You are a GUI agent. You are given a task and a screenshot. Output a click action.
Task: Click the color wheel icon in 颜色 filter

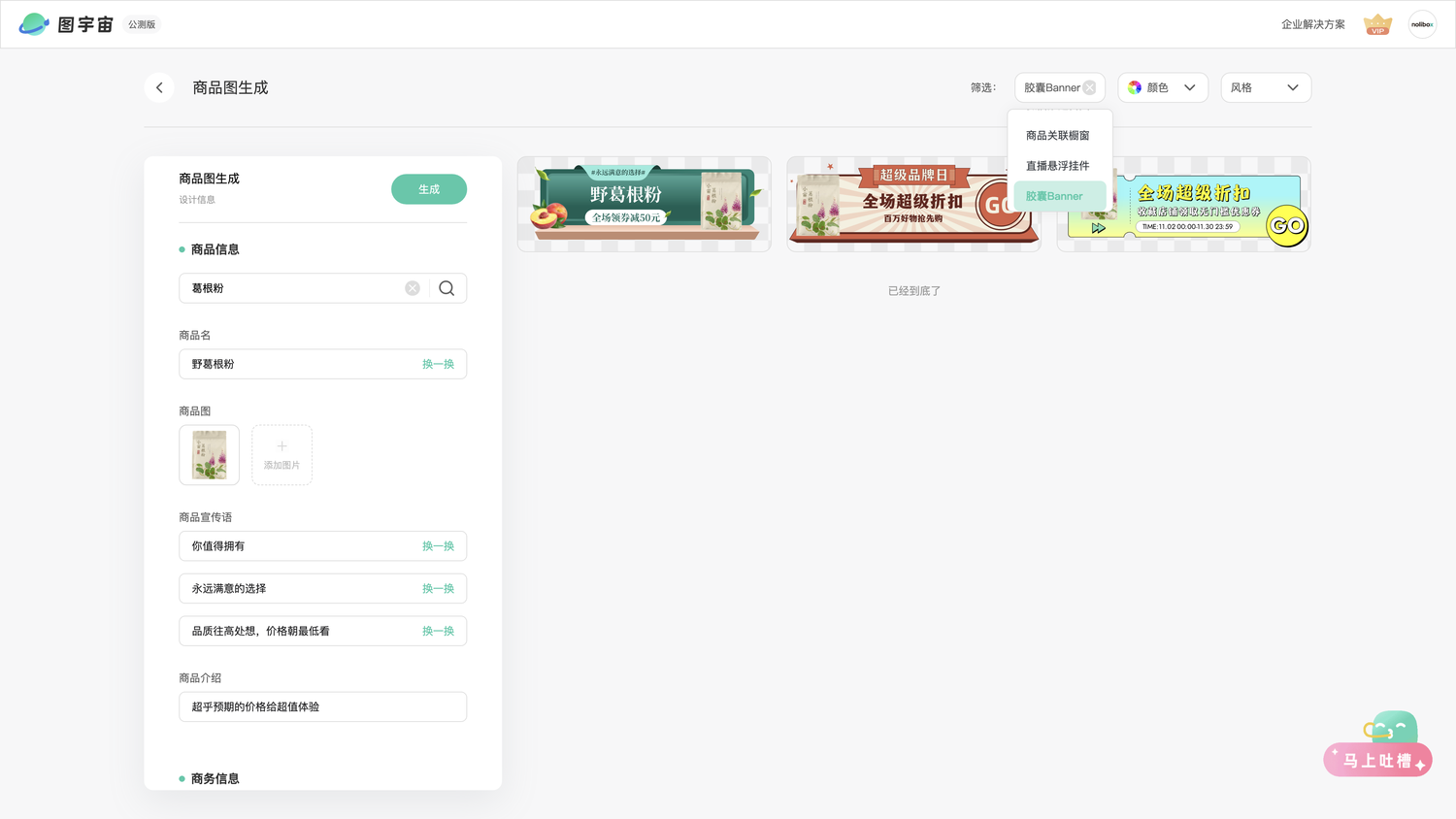pos(1135,87)
